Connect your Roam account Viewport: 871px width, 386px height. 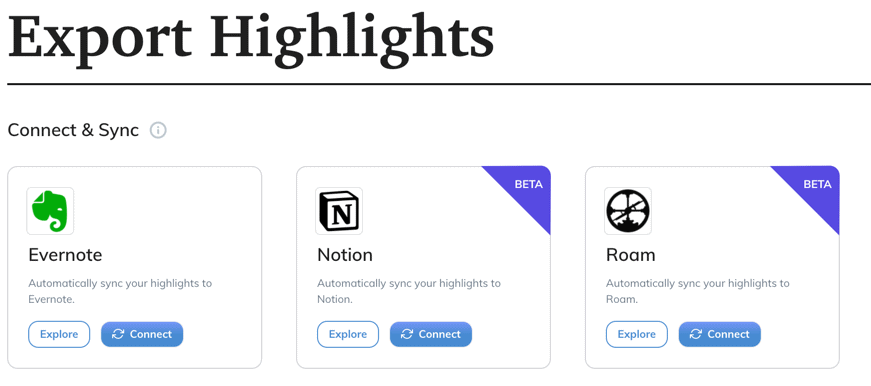(719, 334)
